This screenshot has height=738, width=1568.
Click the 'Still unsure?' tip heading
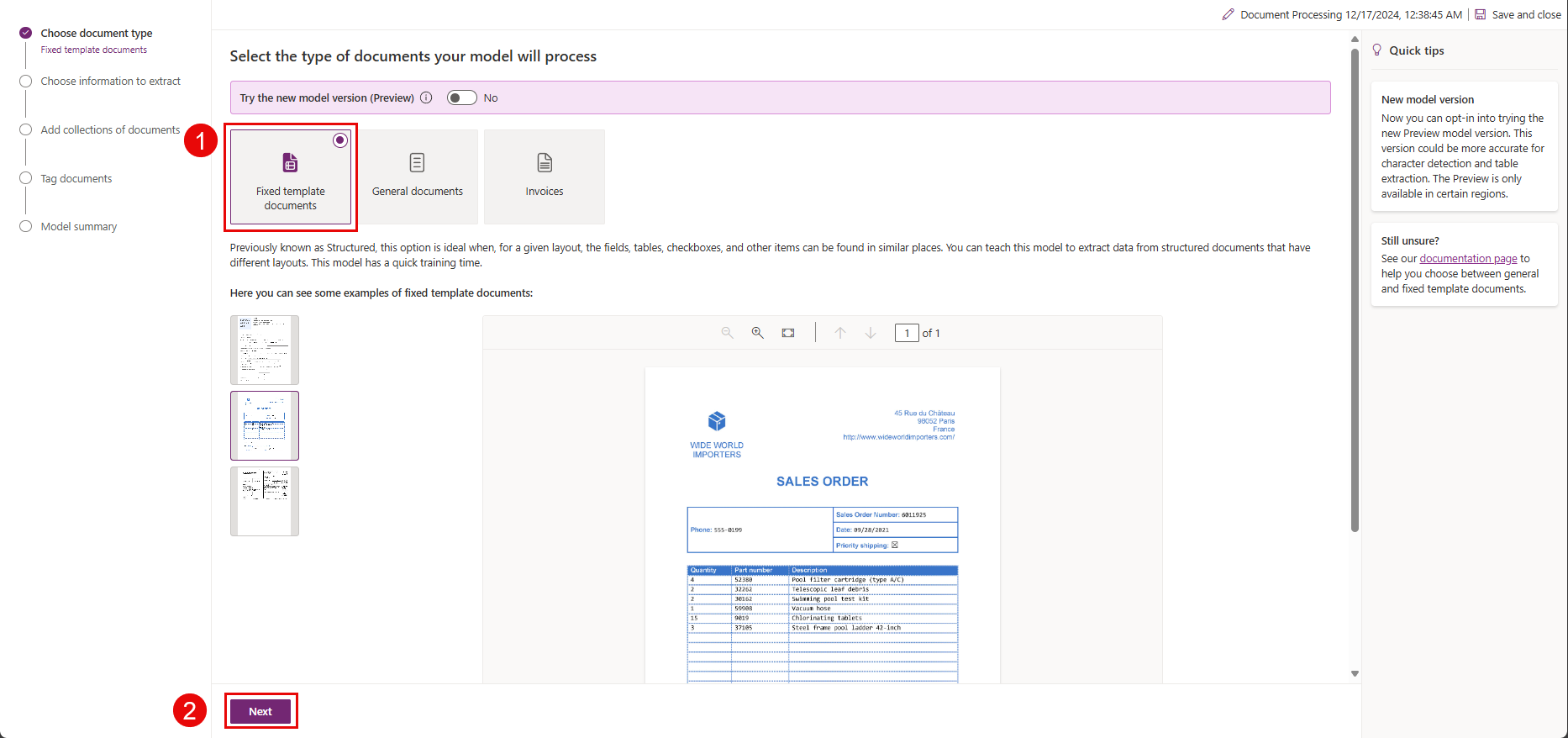coord(1410,240)
